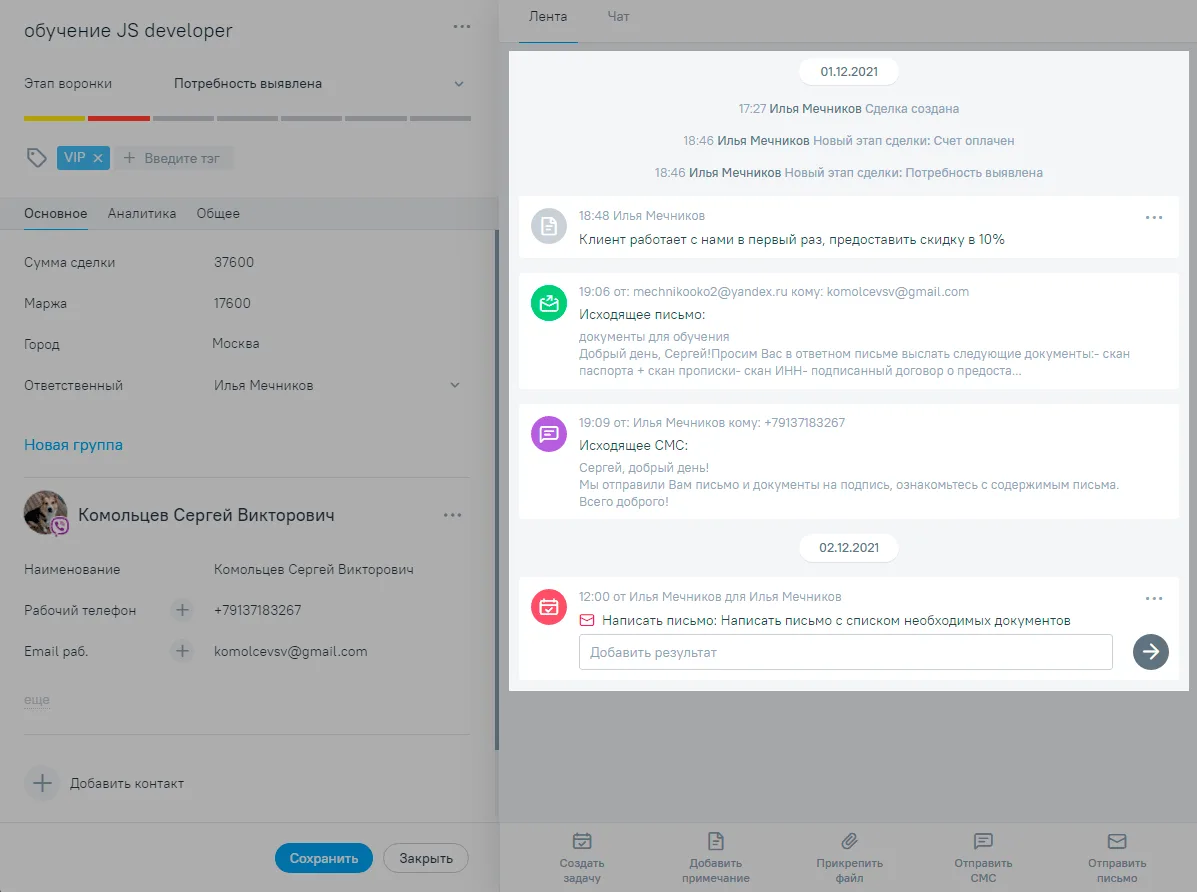The image size is (1197, 892).
Task: Click the Сохранить button
Action: pyautogui.click(x=324, y=858)
